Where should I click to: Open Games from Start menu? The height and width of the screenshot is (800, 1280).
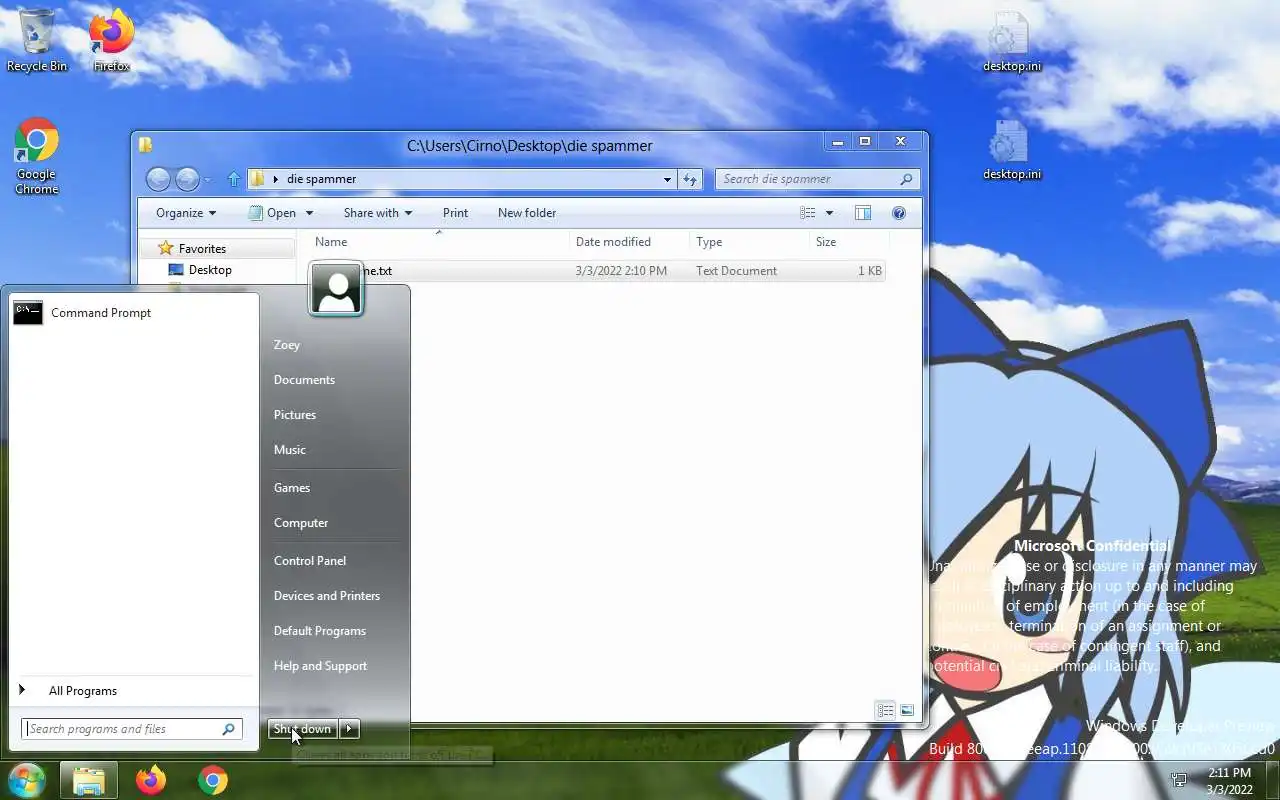point(292,488)
